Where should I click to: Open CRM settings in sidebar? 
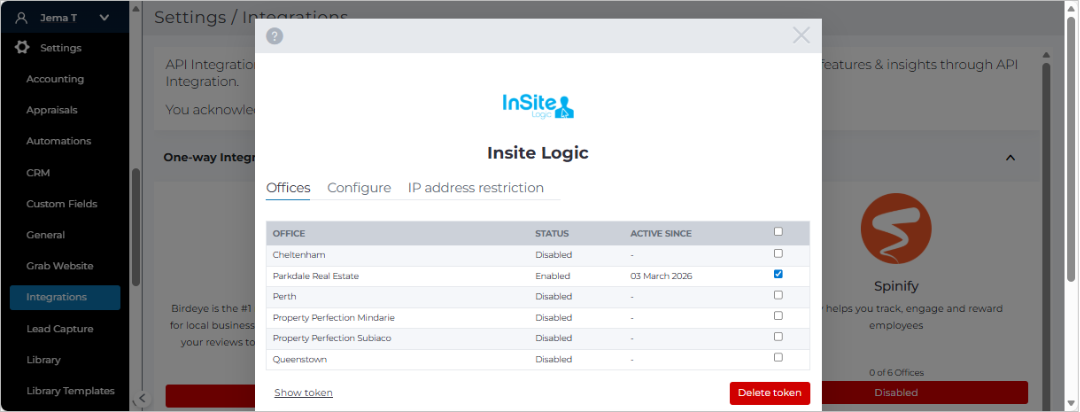pyautogui.click(x=38, y=173)
